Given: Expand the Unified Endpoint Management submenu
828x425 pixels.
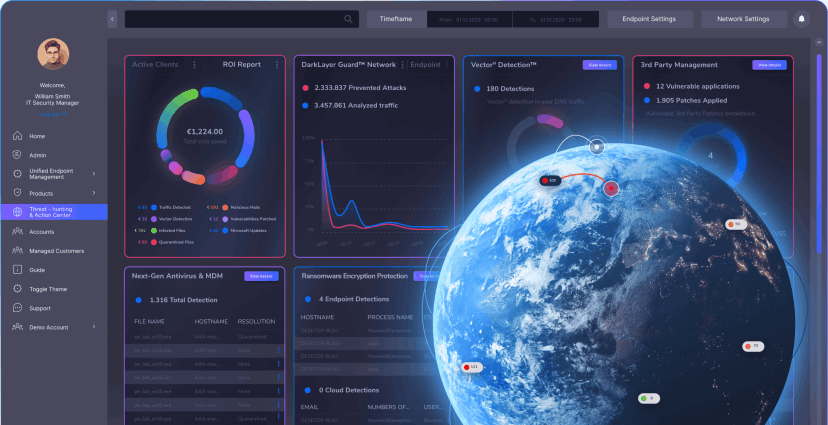Looking at the screenshot, I should tap(94, 174).
